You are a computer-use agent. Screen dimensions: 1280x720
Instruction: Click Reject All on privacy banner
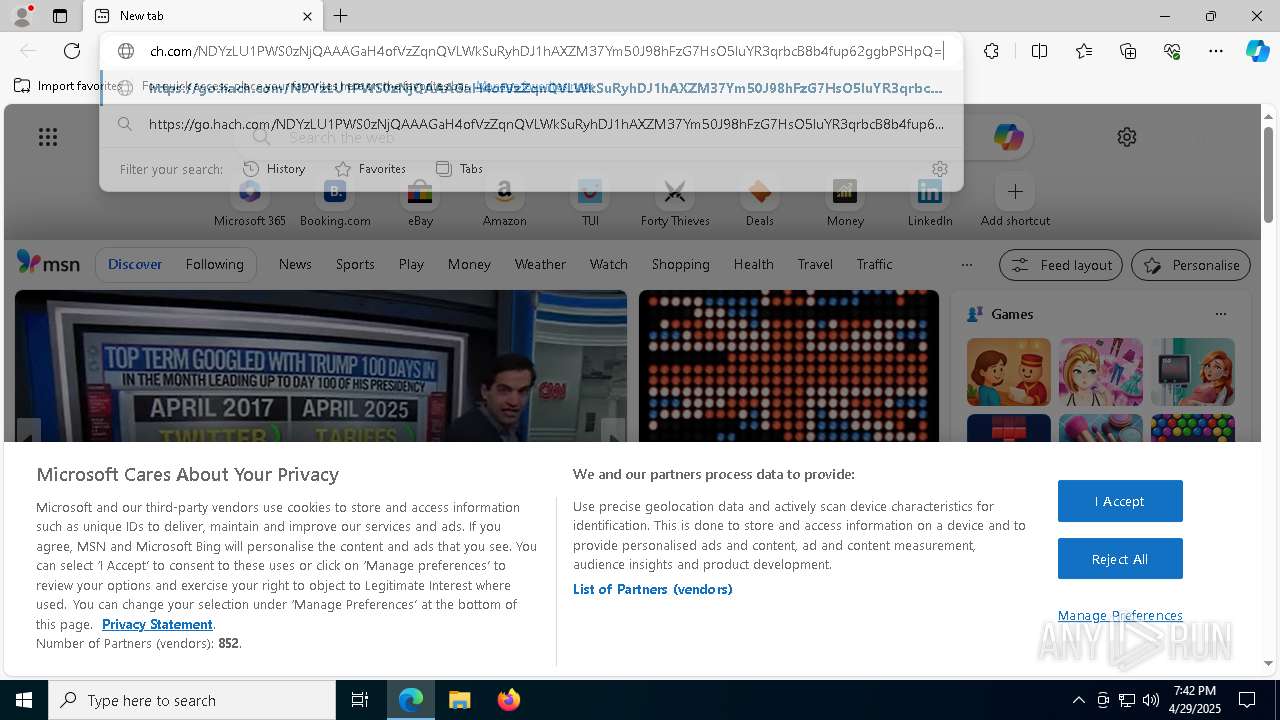(x=1120, y=559)
